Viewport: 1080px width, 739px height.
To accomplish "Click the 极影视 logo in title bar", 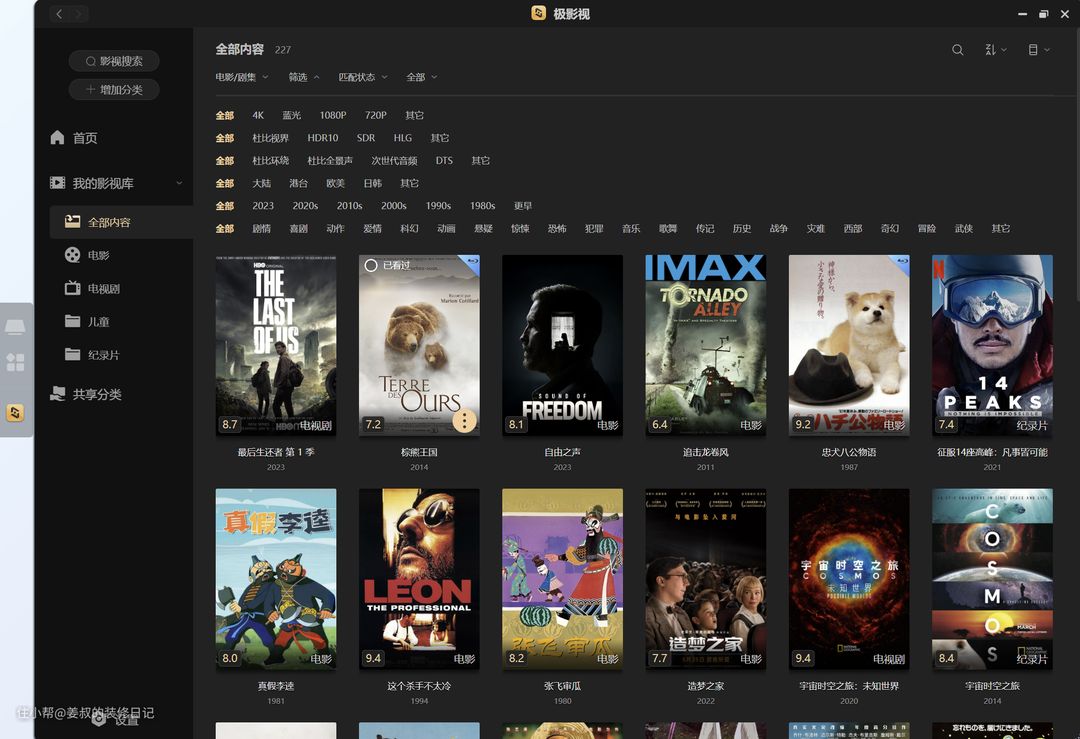I will (x=539, y=13).
